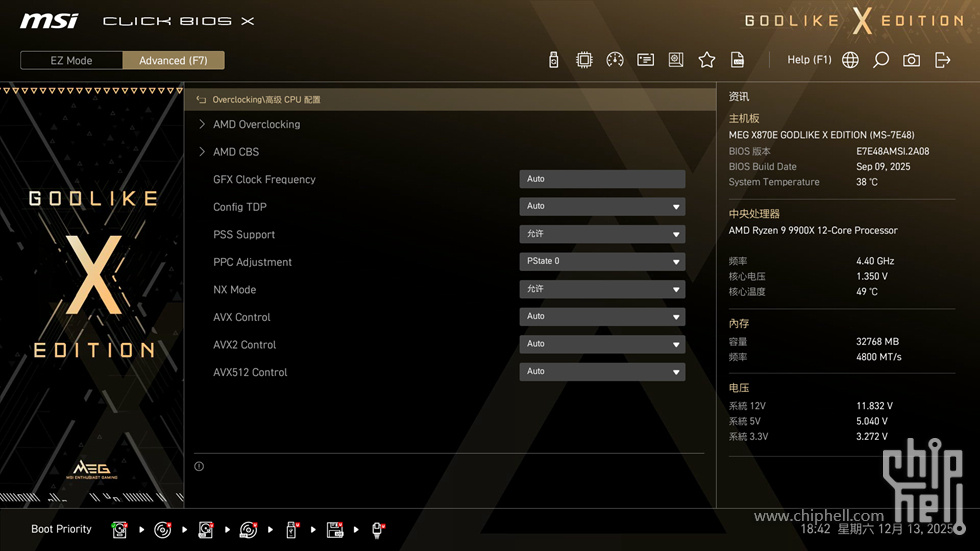Expand the AMD CBS submenu
The height and width of the screenshot is (551, 980).
point(236,152)
